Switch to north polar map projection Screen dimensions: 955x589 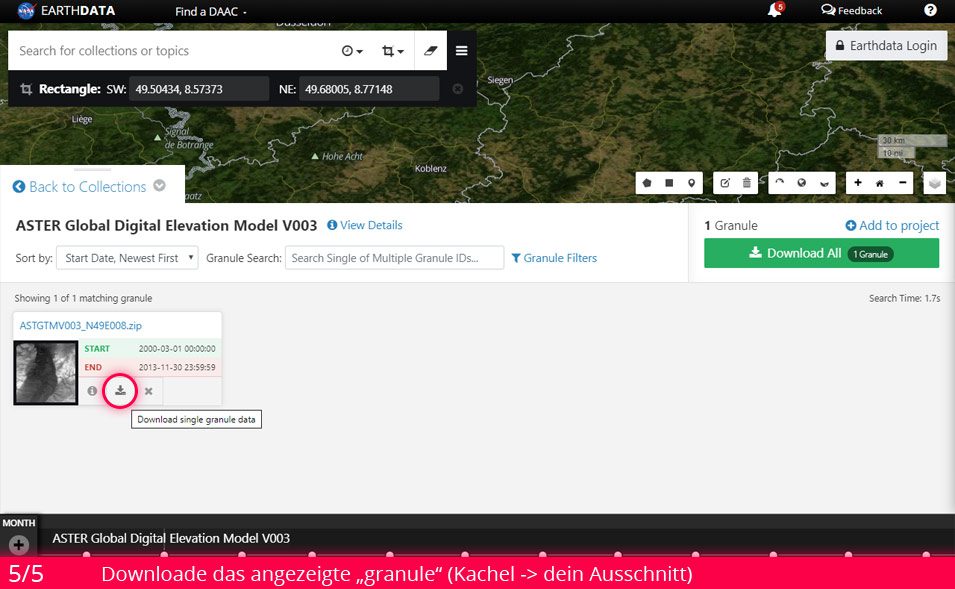tap(780, 183)
